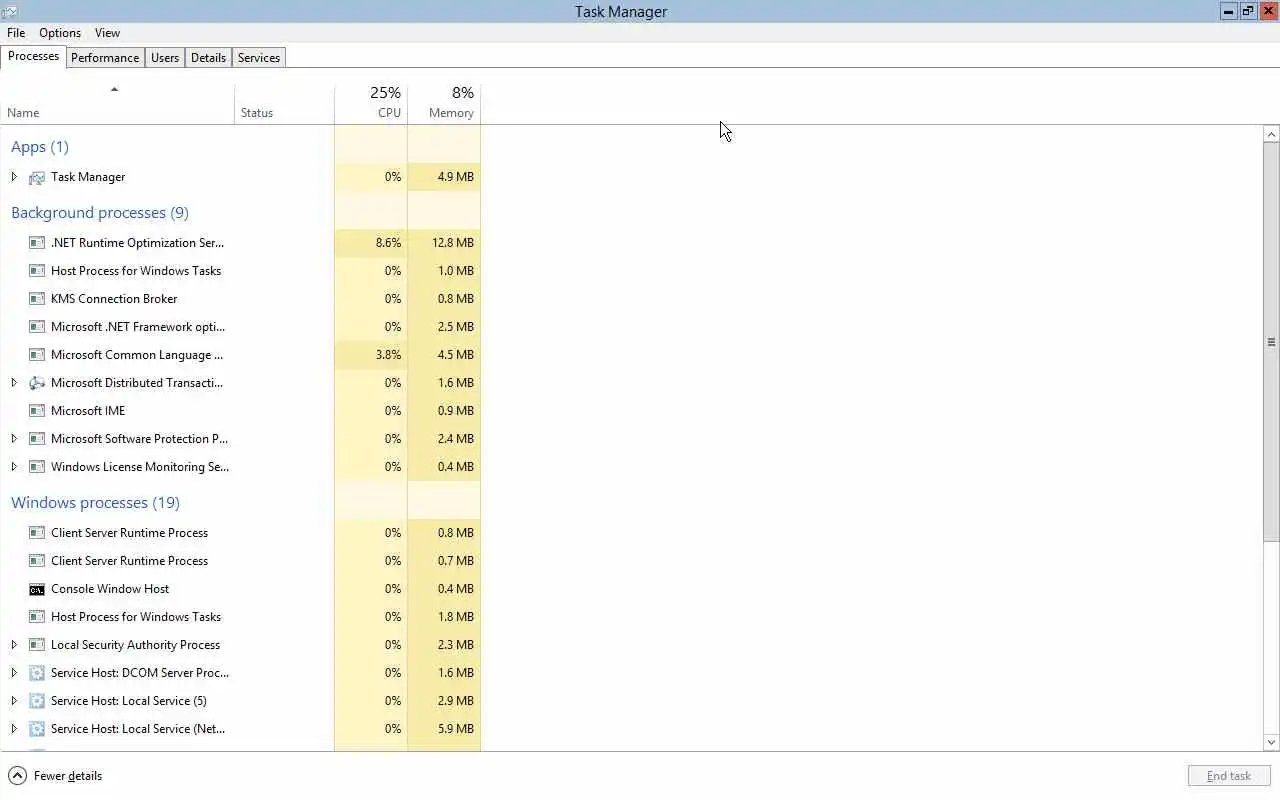
Task: Click the icon beside KMS Connection Broker
Action: pyautogui.click(x=37, y=299)
